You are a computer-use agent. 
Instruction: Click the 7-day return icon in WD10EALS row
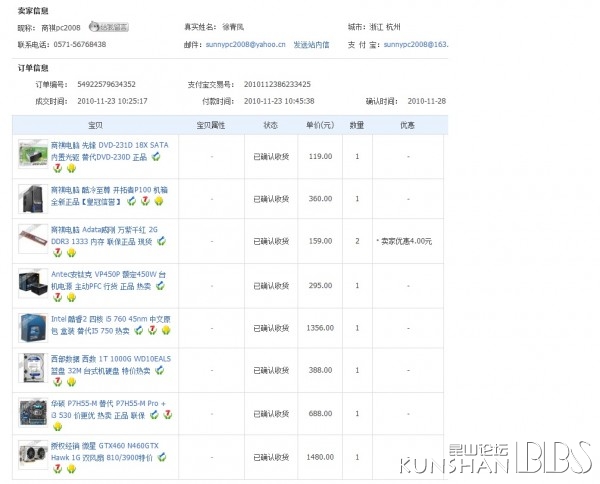(x=57, y=382)
